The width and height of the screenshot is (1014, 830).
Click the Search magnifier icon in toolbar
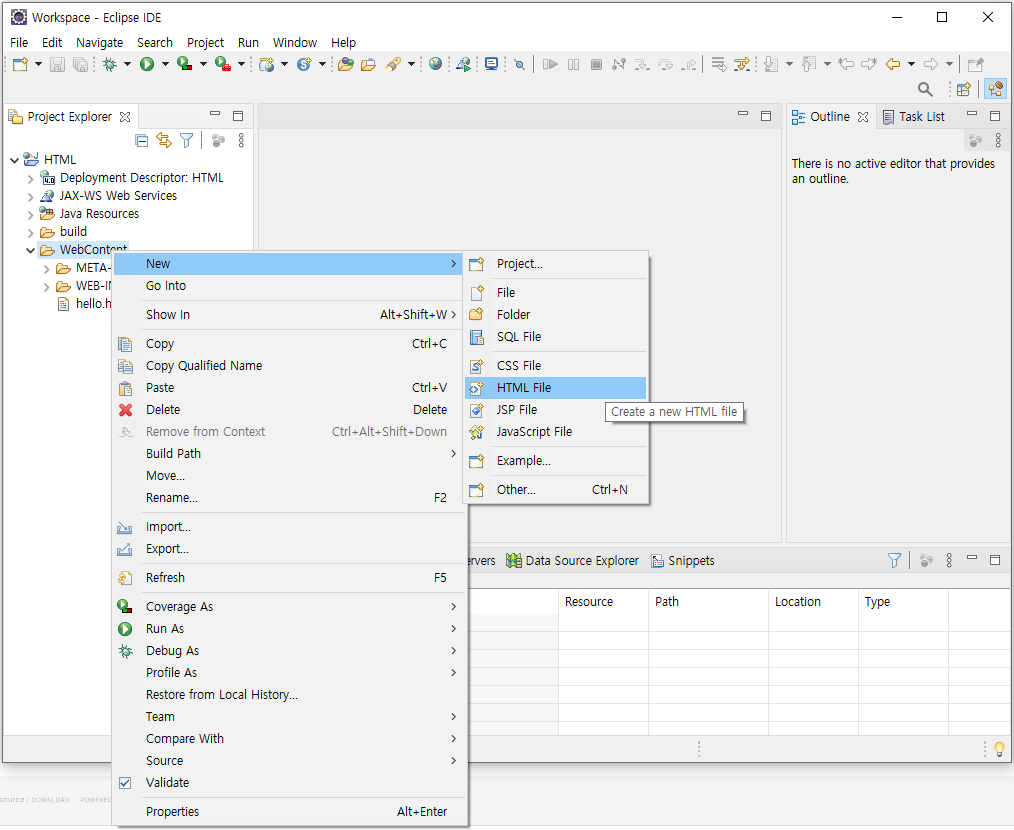point(925,89)
